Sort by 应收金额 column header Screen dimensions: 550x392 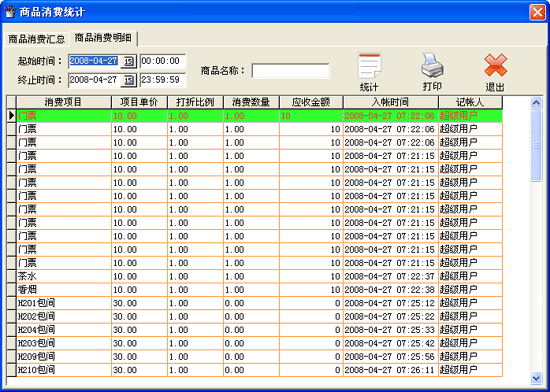pos(311,102)
